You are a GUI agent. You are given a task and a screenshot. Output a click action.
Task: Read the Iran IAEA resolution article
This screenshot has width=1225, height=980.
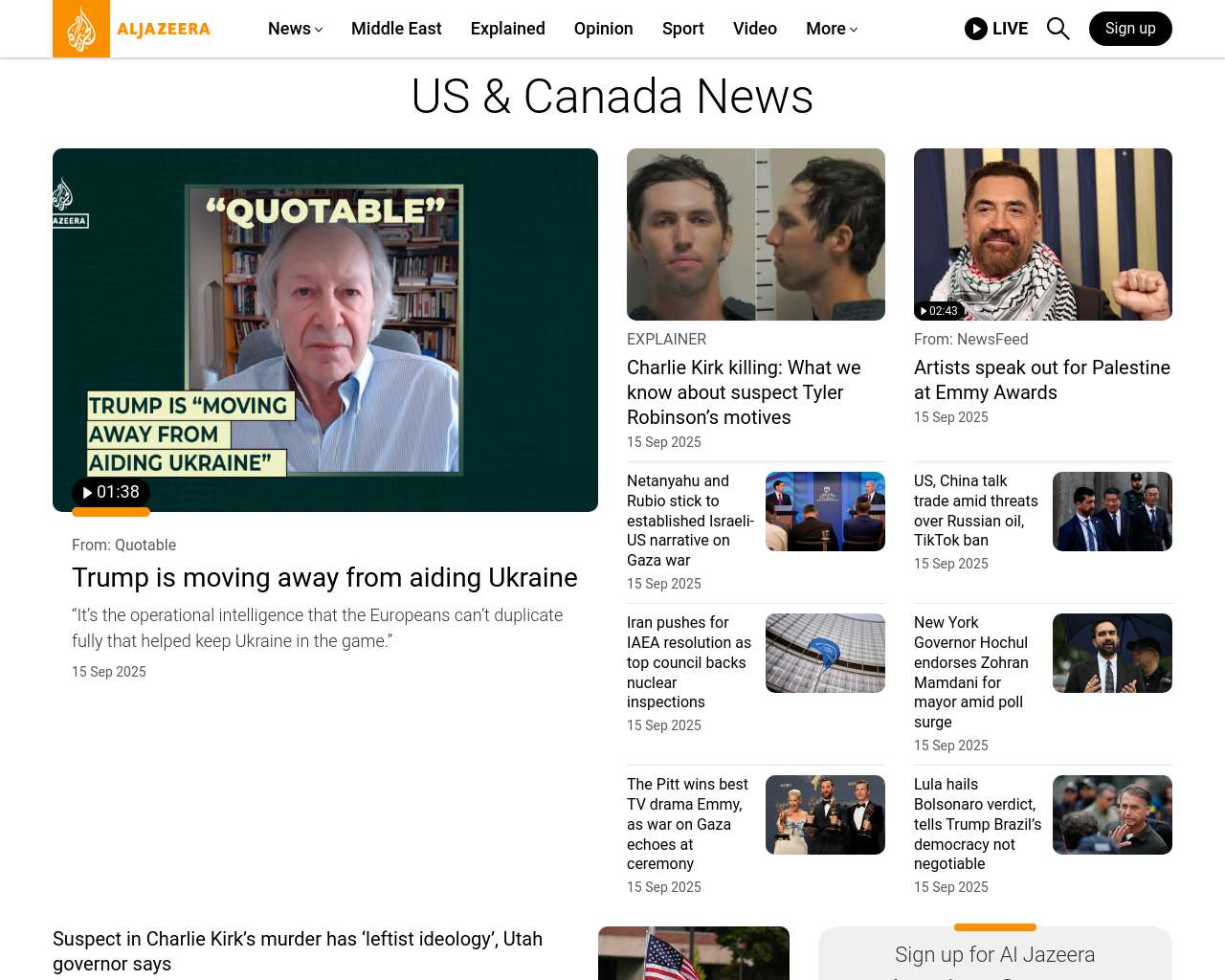(689, 662)
